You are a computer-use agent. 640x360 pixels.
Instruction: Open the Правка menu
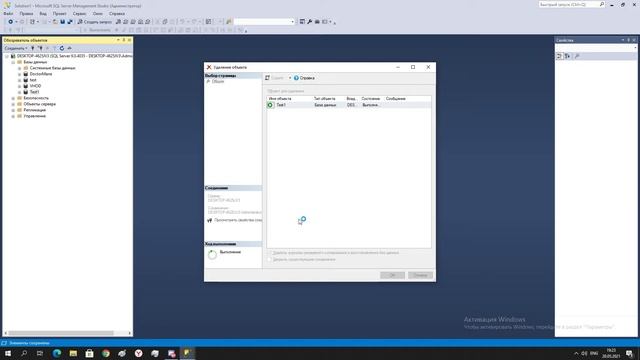tap(26, 13)
